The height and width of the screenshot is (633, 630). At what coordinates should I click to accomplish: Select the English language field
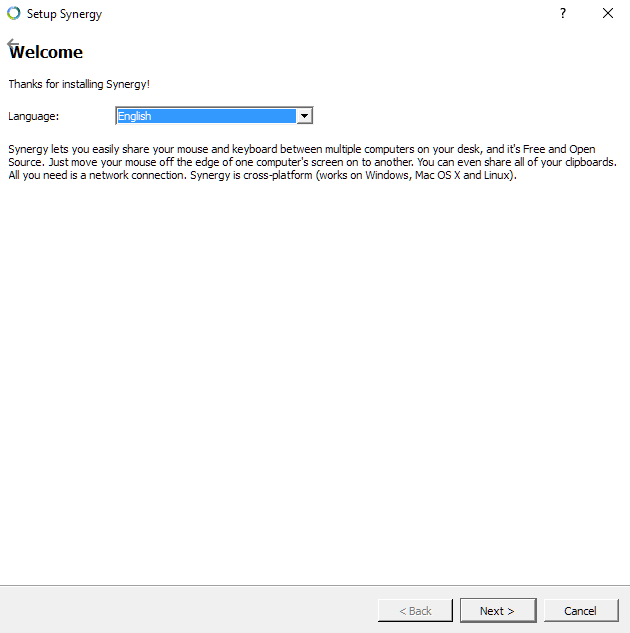pos(214,116)
